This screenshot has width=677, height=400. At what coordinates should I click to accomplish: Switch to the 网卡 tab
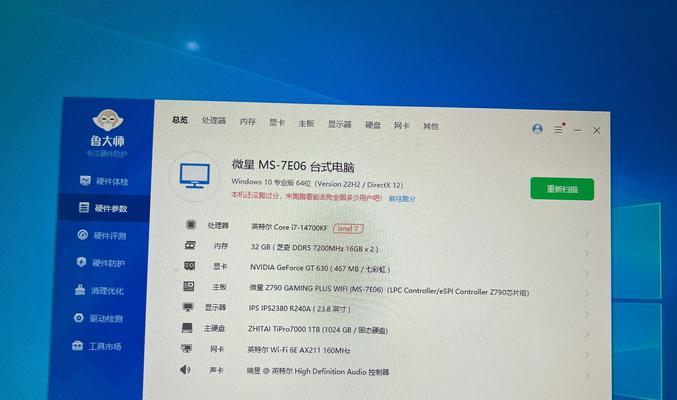pyautogui.click(x=402, y=126)
